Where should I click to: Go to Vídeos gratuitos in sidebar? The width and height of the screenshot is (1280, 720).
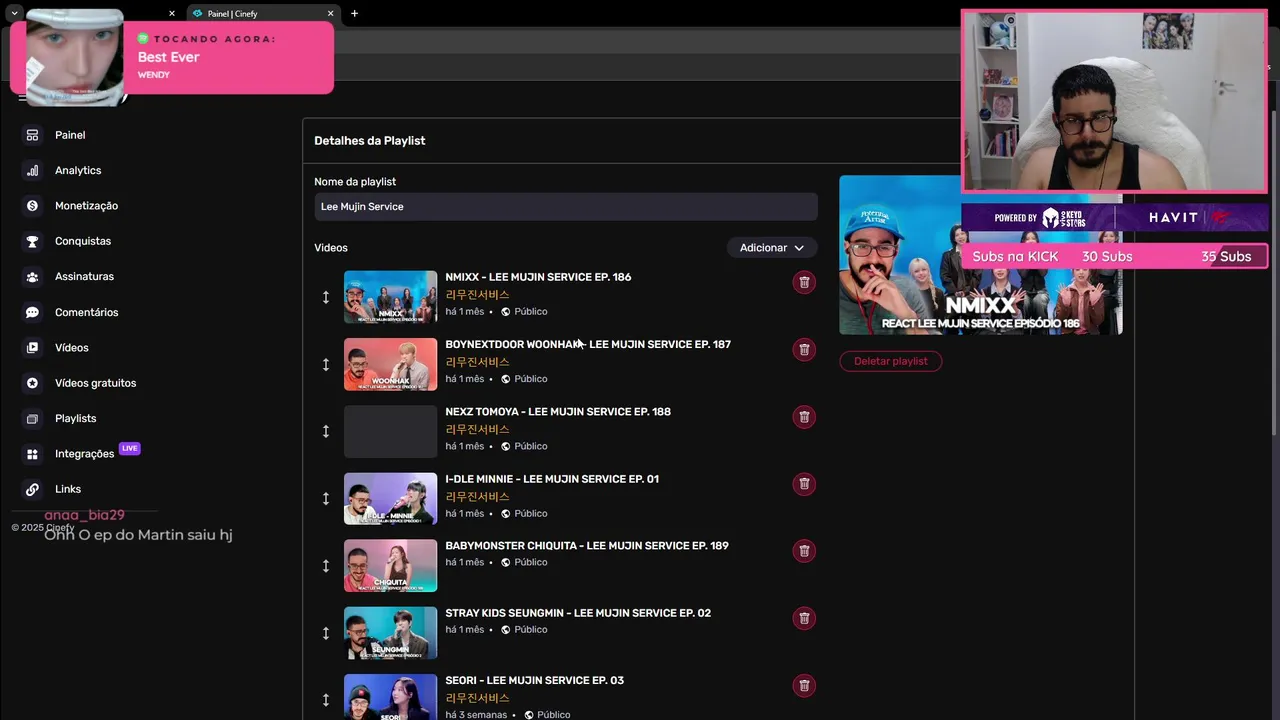95,383
